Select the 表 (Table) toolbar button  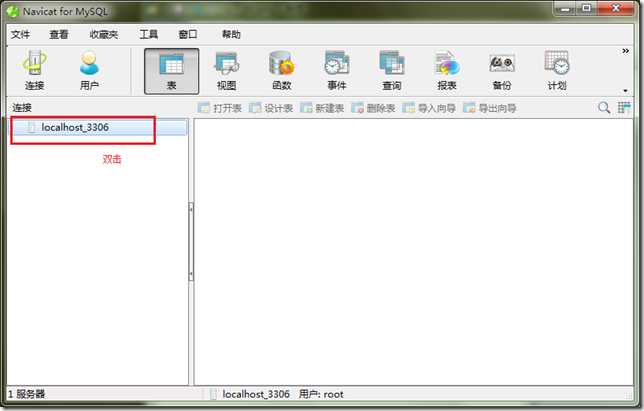tap(172, 71)
